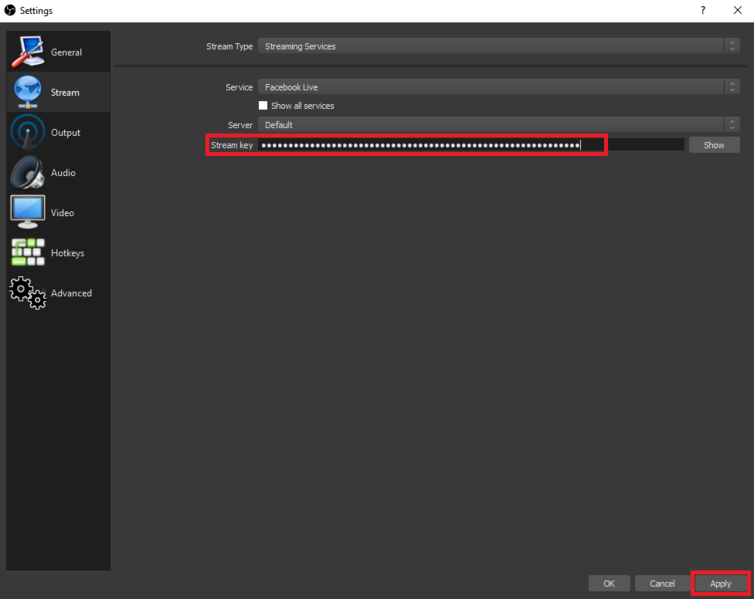Expand the Server Default dropdown
Screen dimensions: 754x599
[499, 125]
